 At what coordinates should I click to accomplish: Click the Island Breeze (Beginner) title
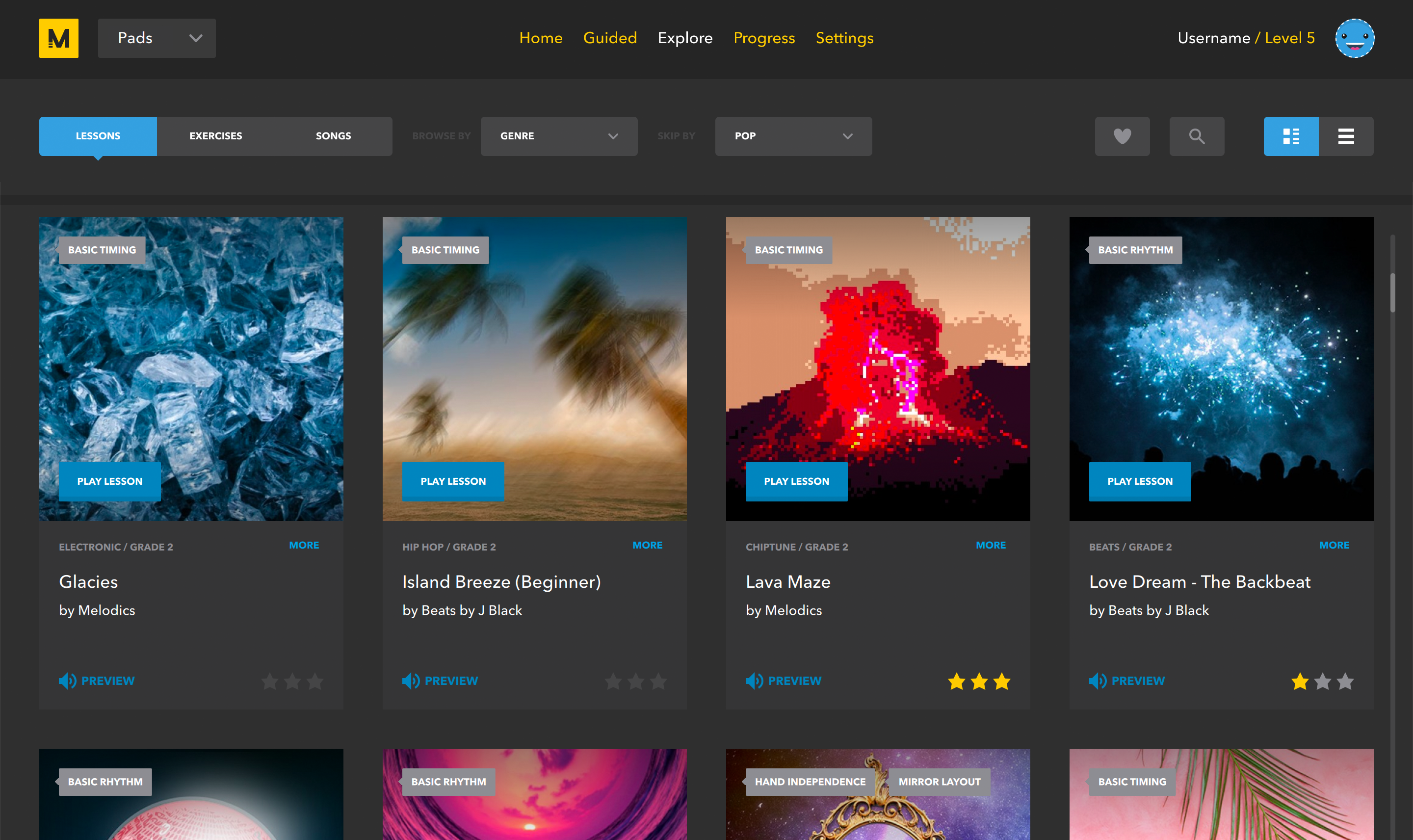coord(501,582)
